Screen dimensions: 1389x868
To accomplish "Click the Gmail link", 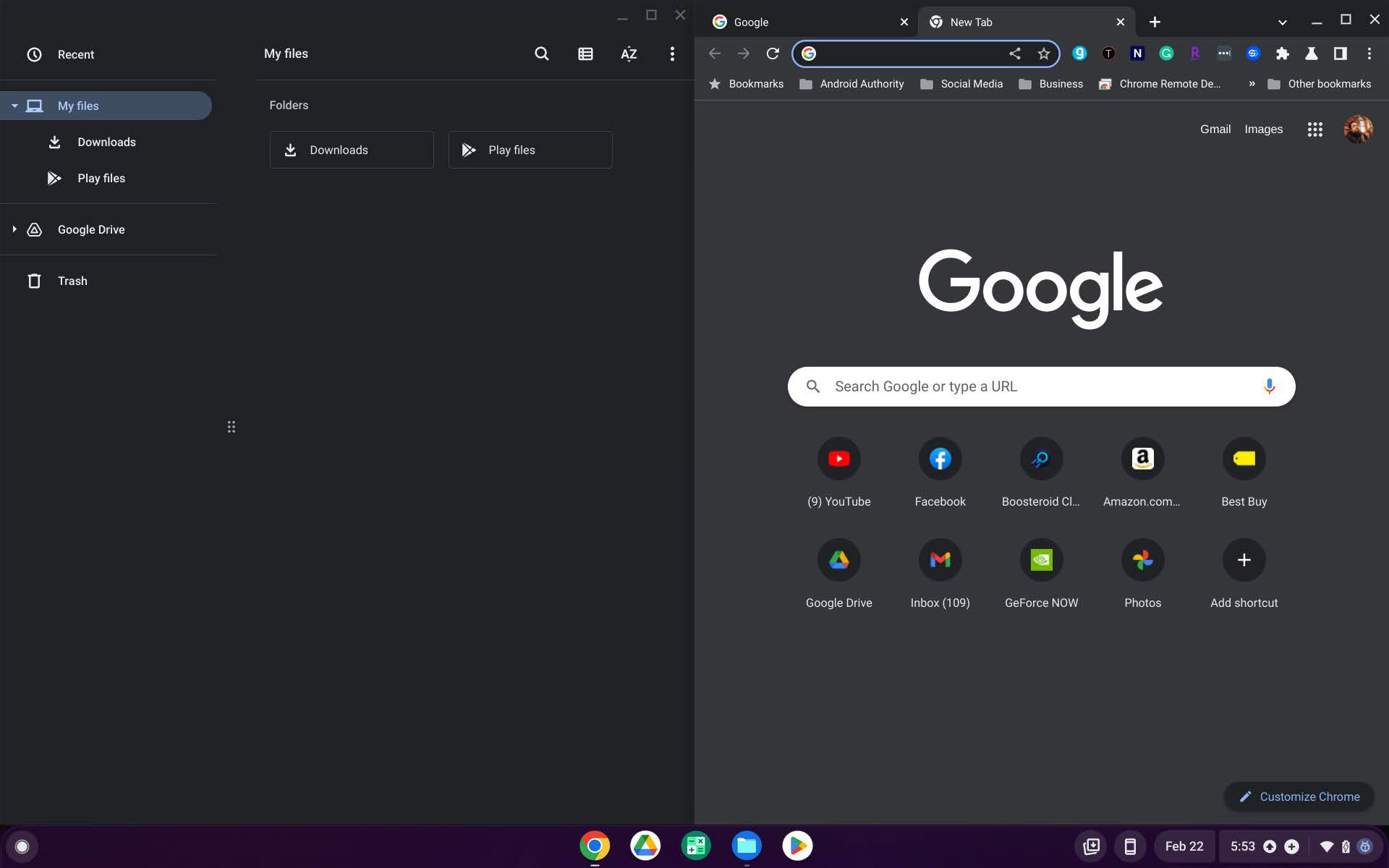I will (1215, 129).
